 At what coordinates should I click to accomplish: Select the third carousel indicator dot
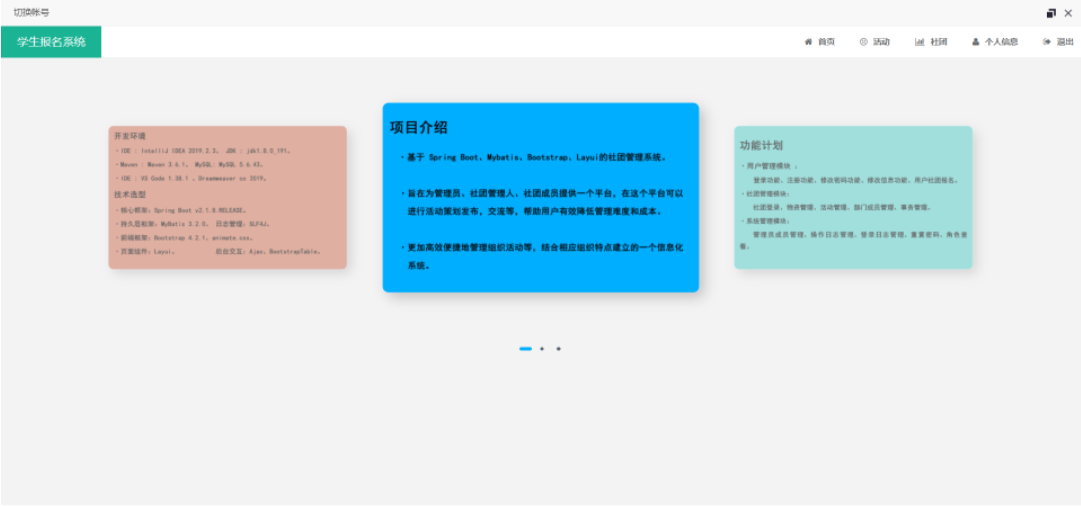[x=558, y=349]
